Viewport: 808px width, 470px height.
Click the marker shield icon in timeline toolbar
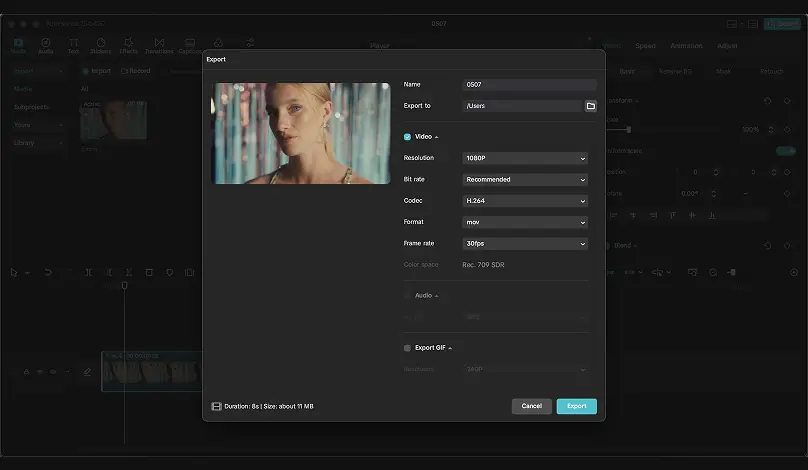(x=170, y=272)
